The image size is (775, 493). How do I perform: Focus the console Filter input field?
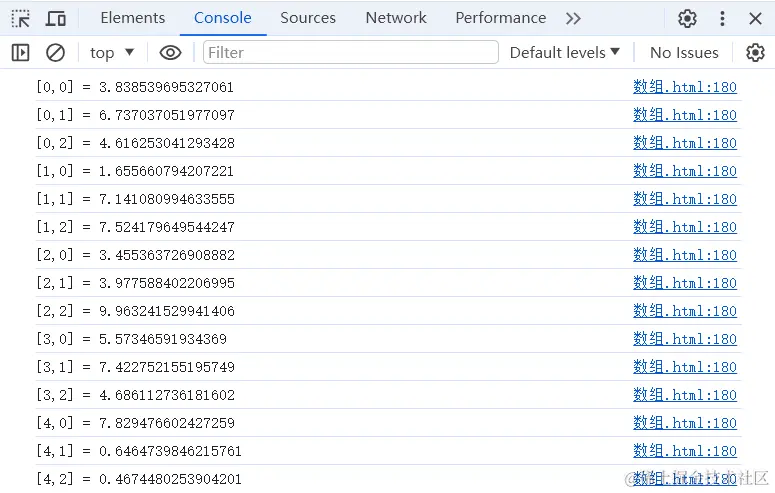click(350, 52)
